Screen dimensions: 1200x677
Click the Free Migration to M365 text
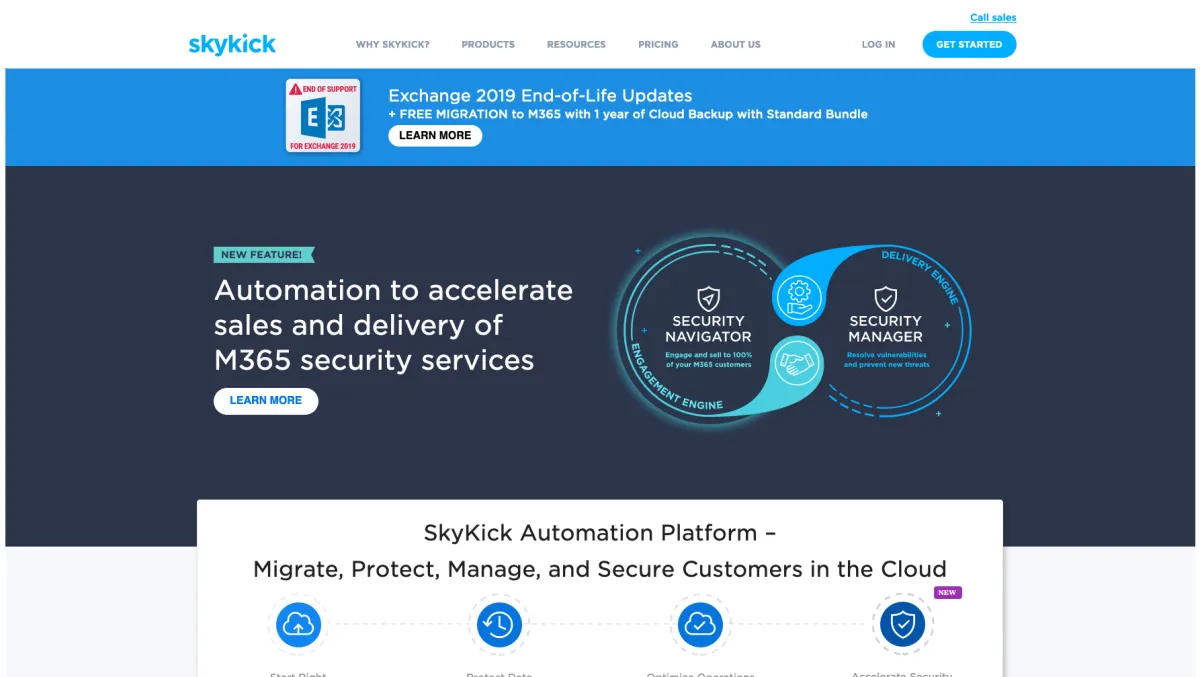pos(628,115)
